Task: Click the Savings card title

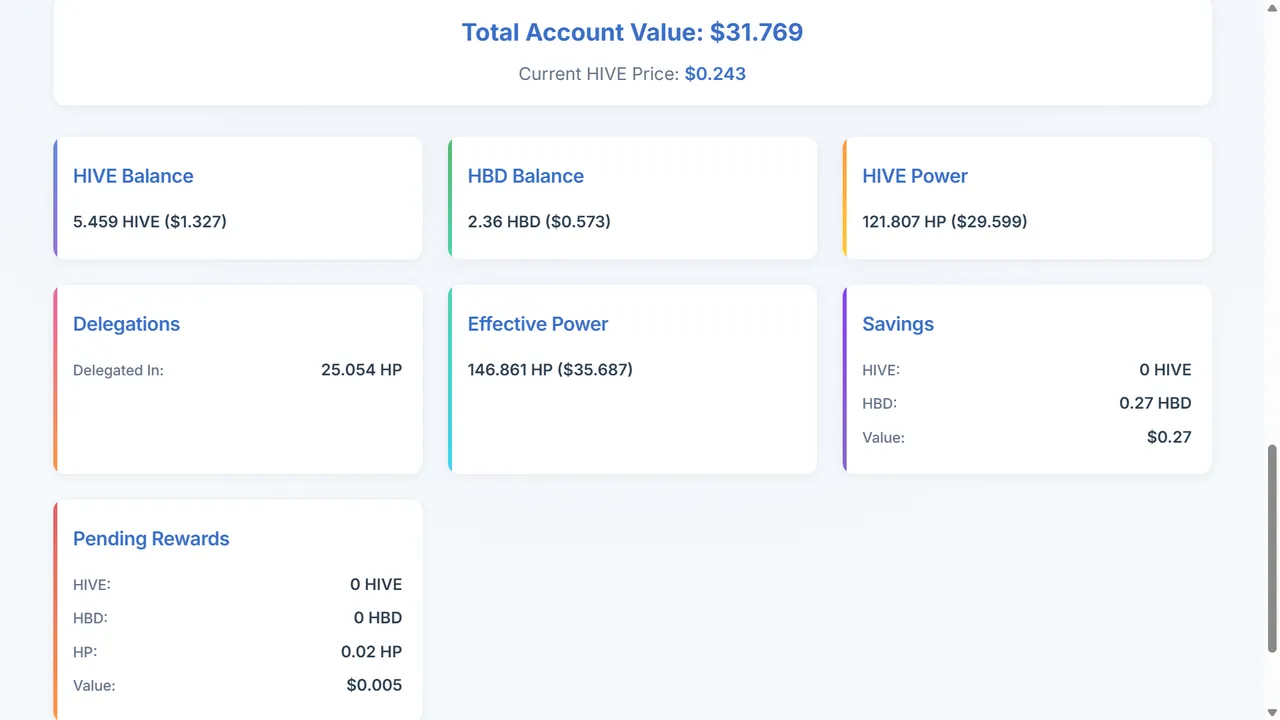Action: pos(898,324)
